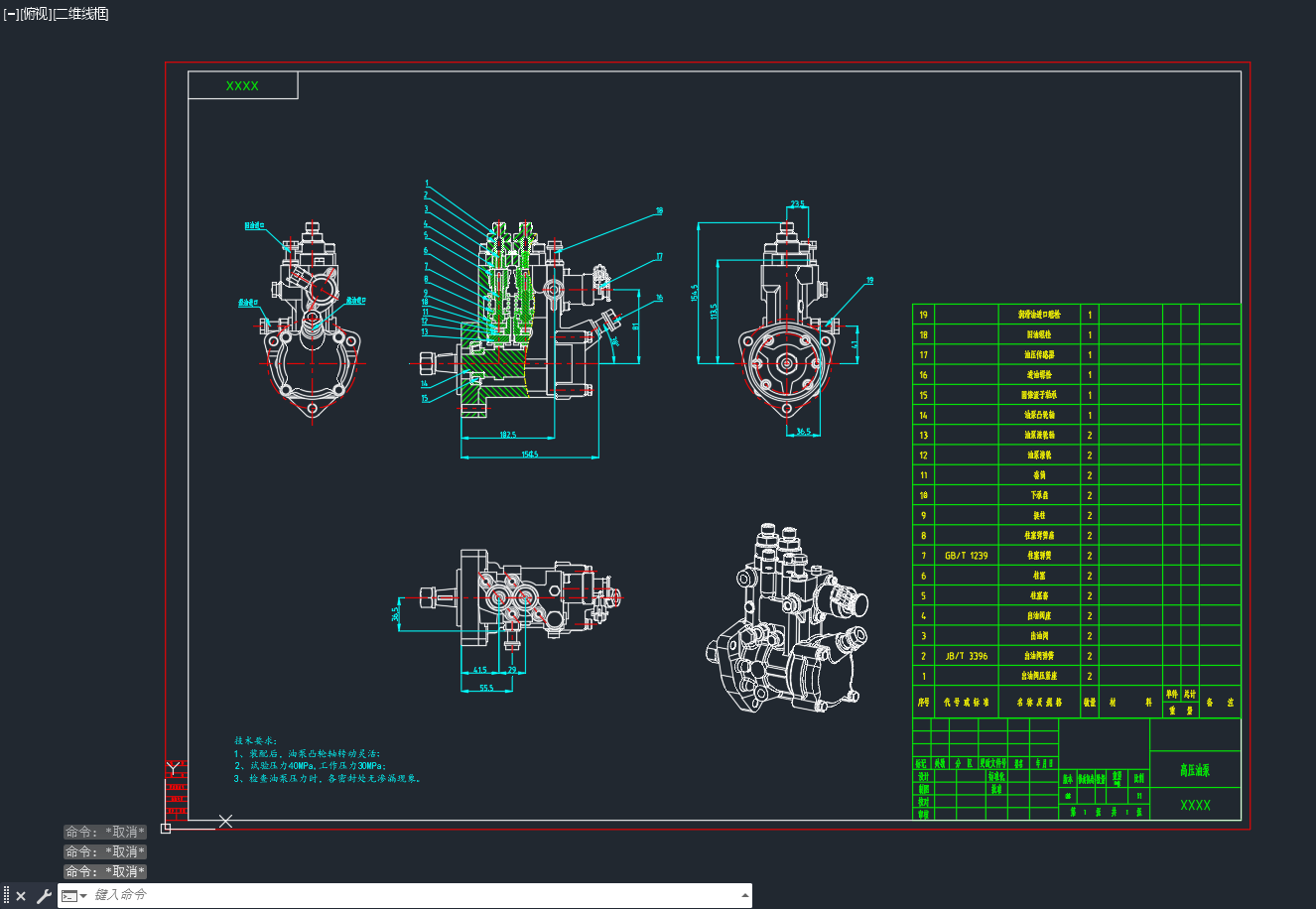
Task: Select the XXXX text in top-left frame
Action: 242,86
